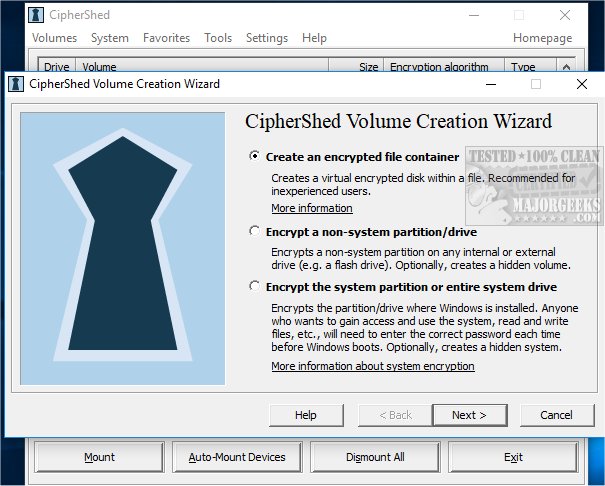Click the Dismount All button
The height and width of the screenshot is (486, 605).
(x=375, y=458)
